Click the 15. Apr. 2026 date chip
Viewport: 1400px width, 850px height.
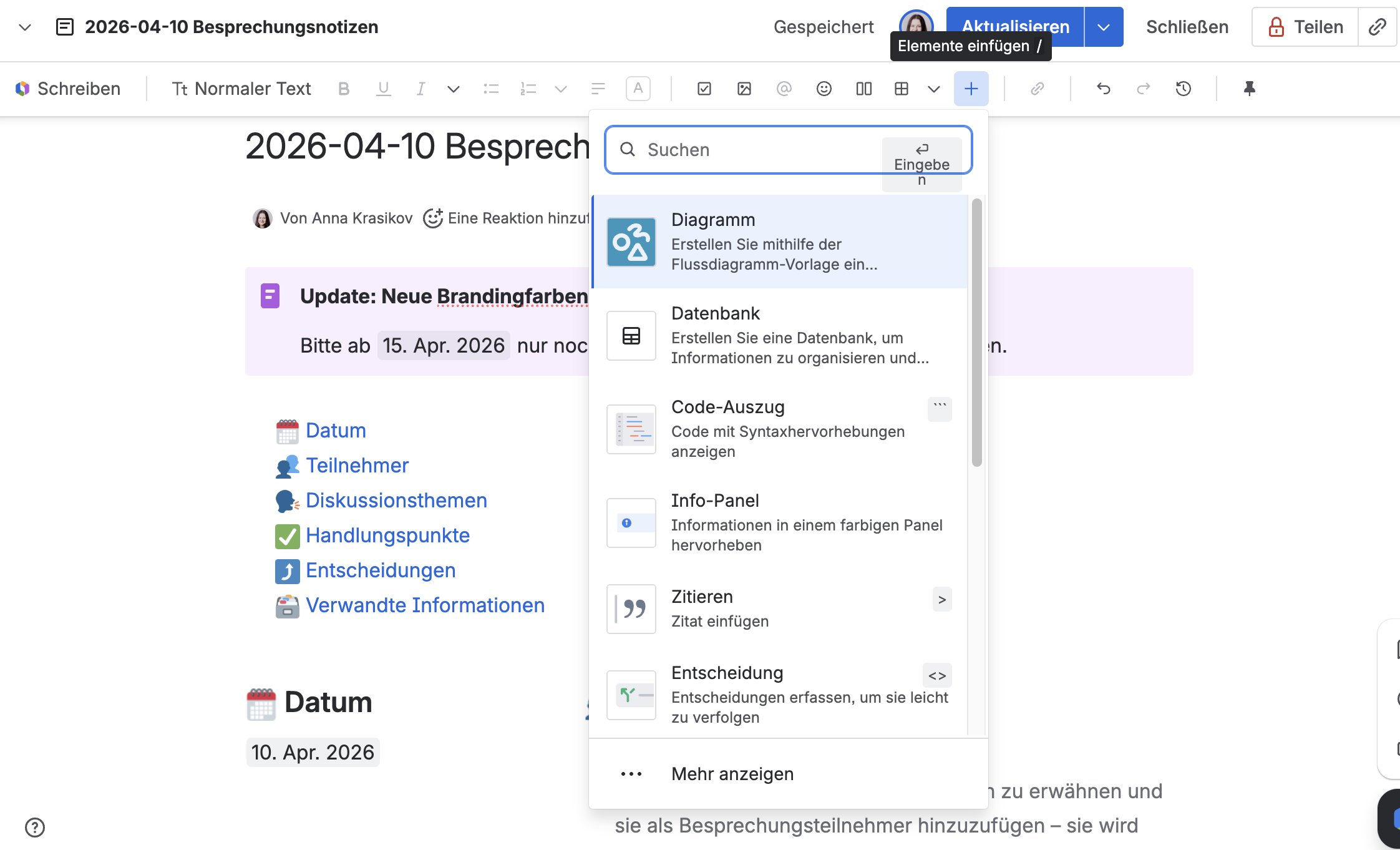tap(444, 345)
